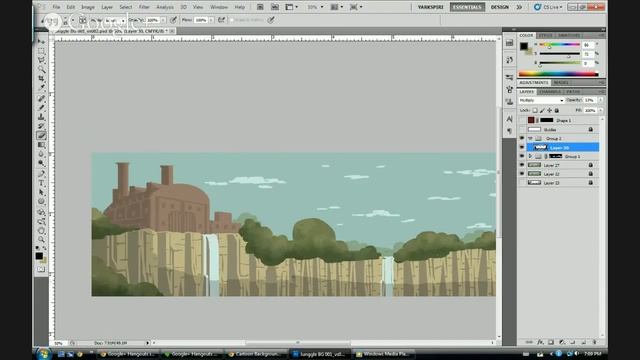
Task: Toggle Quick Mask mode at toolbox bottom
Action: click(x=41, y=269)
